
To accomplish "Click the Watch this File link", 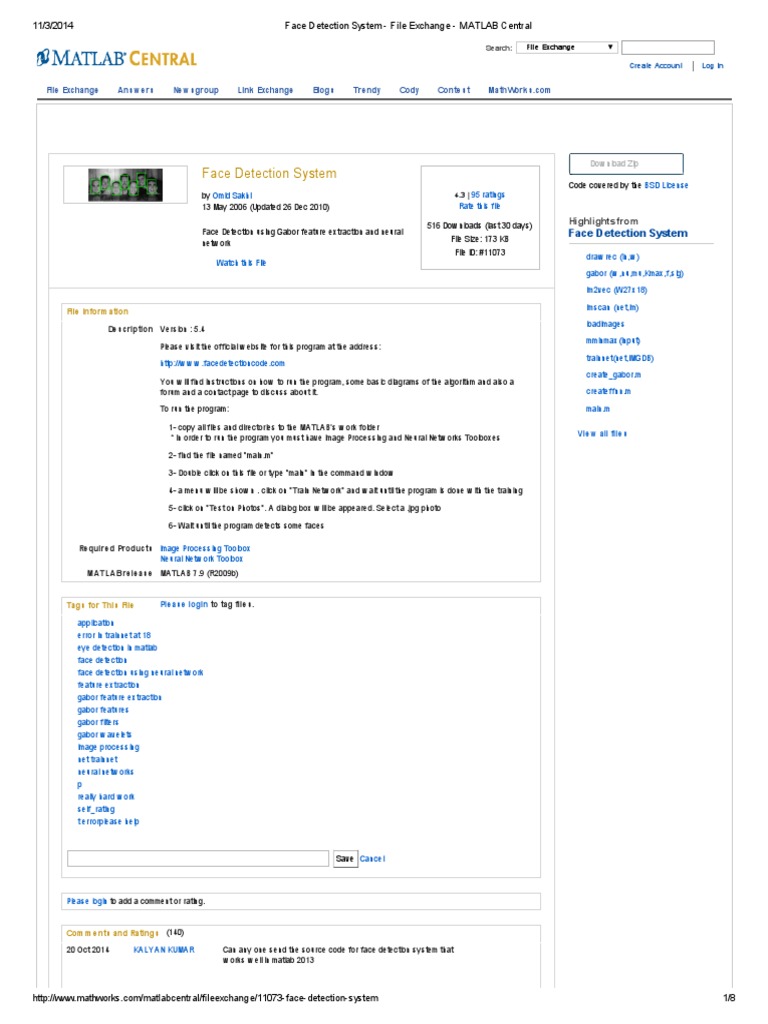I will click(241, 263).
